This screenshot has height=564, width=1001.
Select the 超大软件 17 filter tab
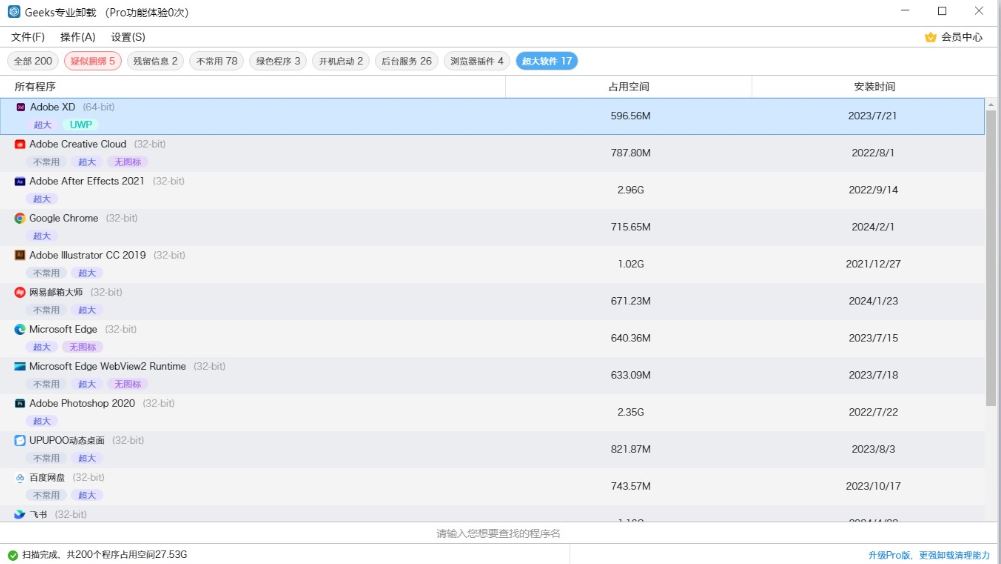(546, 61)
